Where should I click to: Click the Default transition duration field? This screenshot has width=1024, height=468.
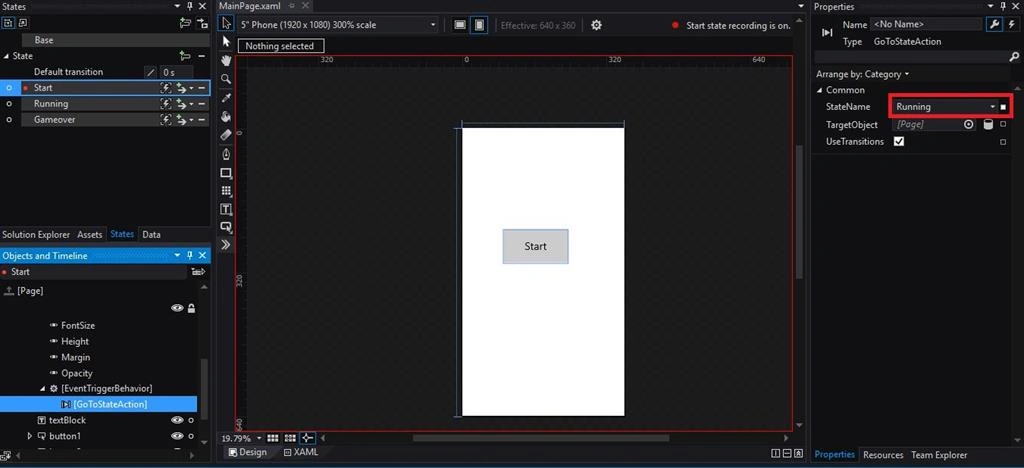[x=176, y=72]
